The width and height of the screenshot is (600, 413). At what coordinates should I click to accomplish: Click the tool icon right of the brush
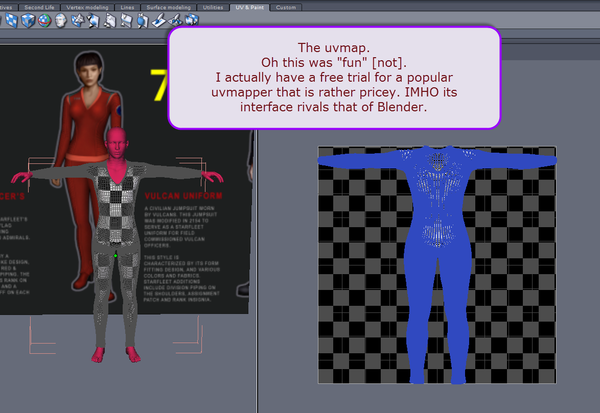175,20
